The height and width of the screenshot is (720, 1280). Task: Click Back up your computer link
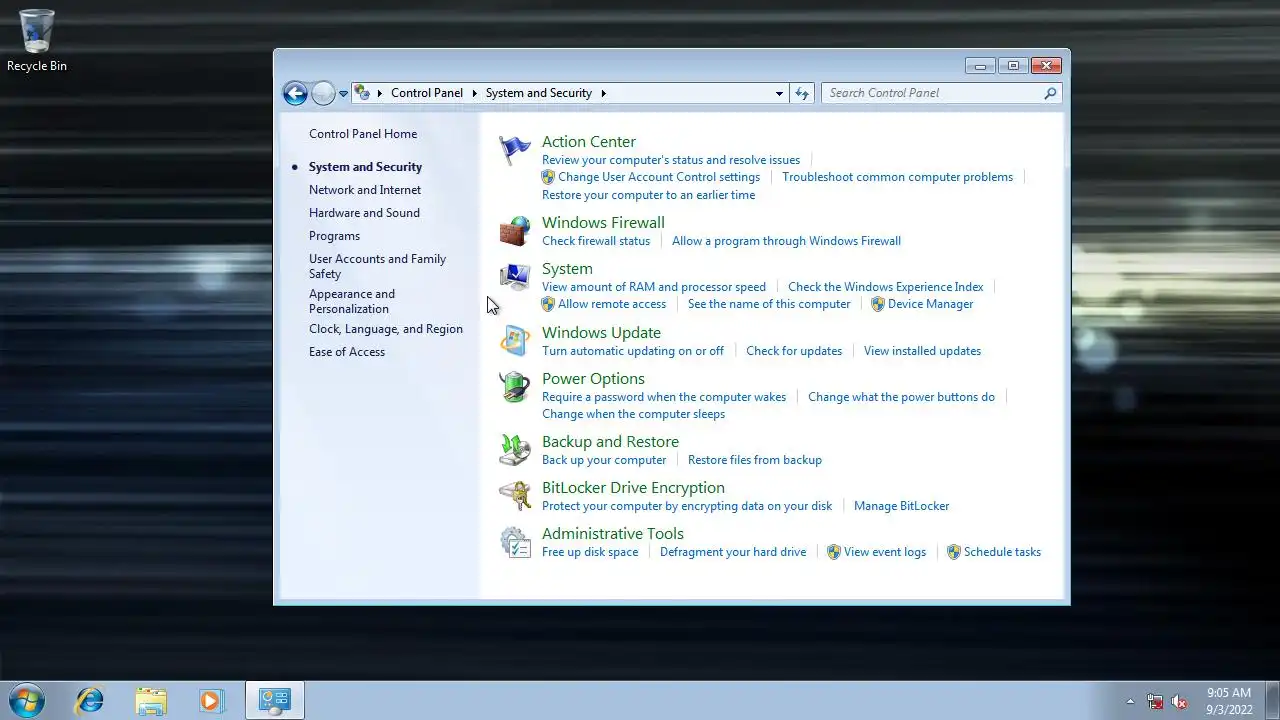[604, 460]
